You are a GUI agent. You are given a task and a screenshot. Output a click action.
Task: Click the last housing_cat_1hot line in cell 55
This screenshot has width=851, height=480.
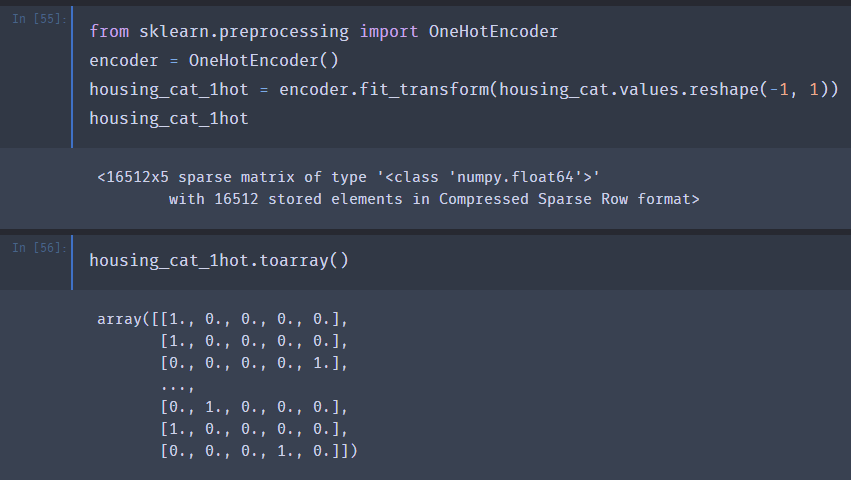(x=169, y=118)
